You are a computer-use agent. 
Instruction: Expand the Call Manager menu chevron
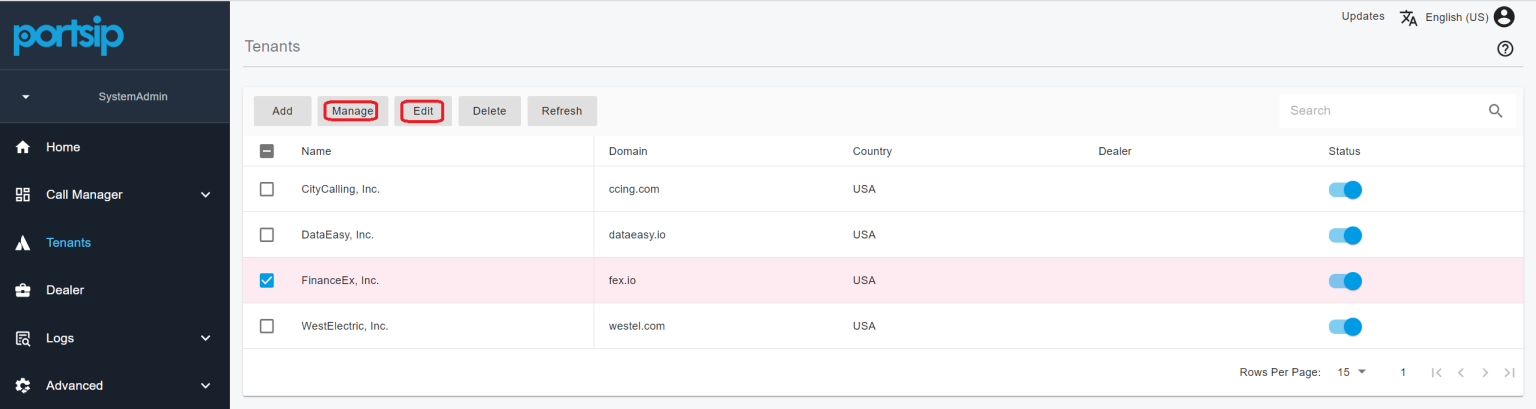[x=206, y=195]
